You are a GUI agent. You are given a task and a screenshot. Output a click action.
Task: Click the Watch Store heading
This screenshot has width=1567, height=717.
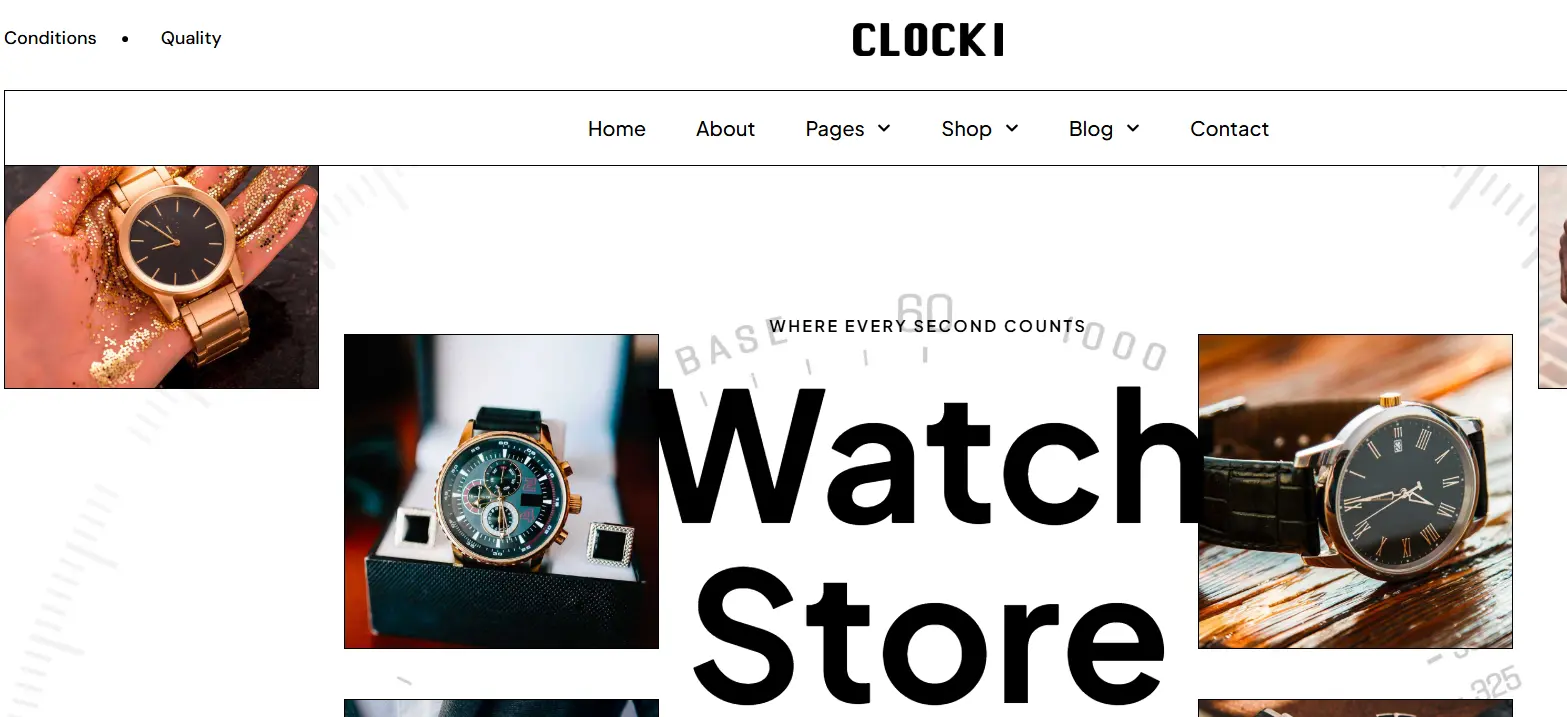click(x=928, y=545)
